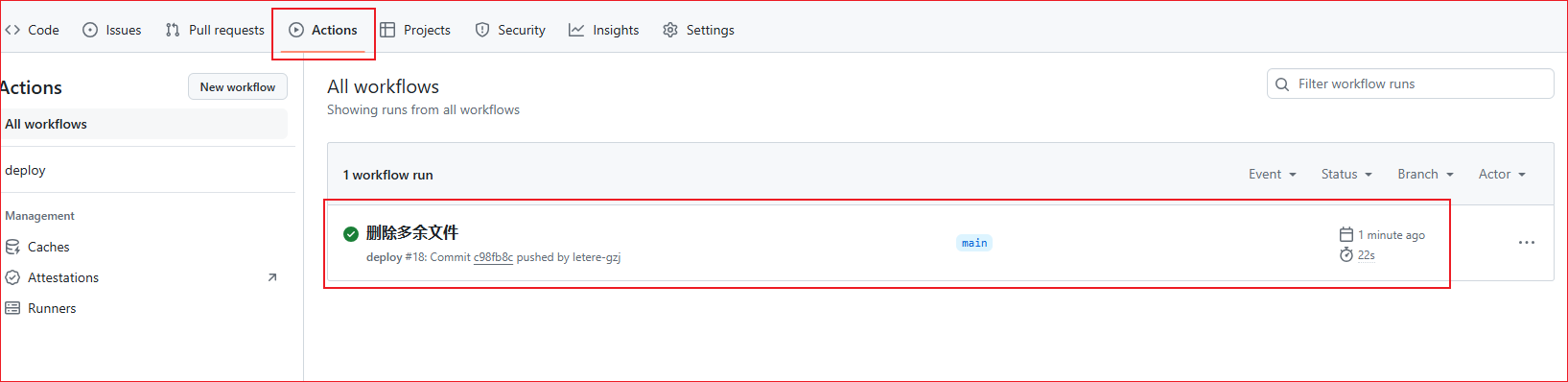
Task: Click the Caches database icon
Action: click(12, 247)
